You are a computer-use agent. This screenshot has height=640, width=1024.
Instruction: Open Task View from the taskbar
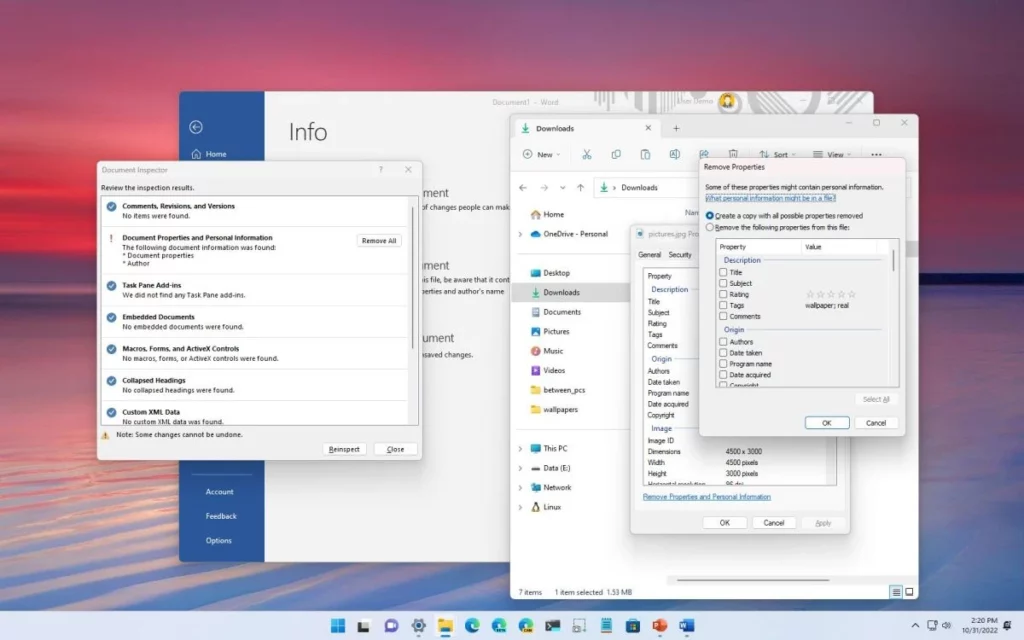coord(364,626)
